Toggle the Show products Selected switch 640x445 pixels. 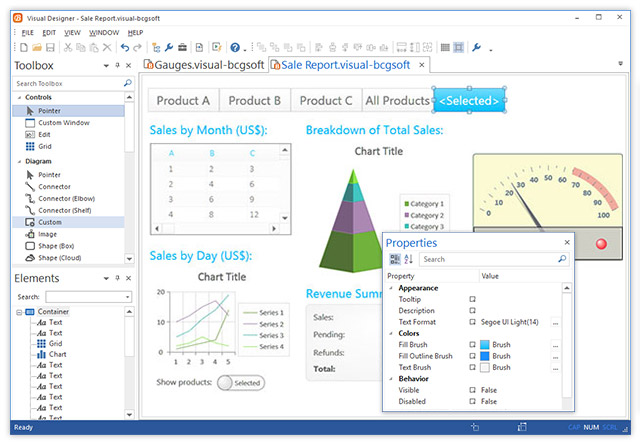(x=240, y=382)
